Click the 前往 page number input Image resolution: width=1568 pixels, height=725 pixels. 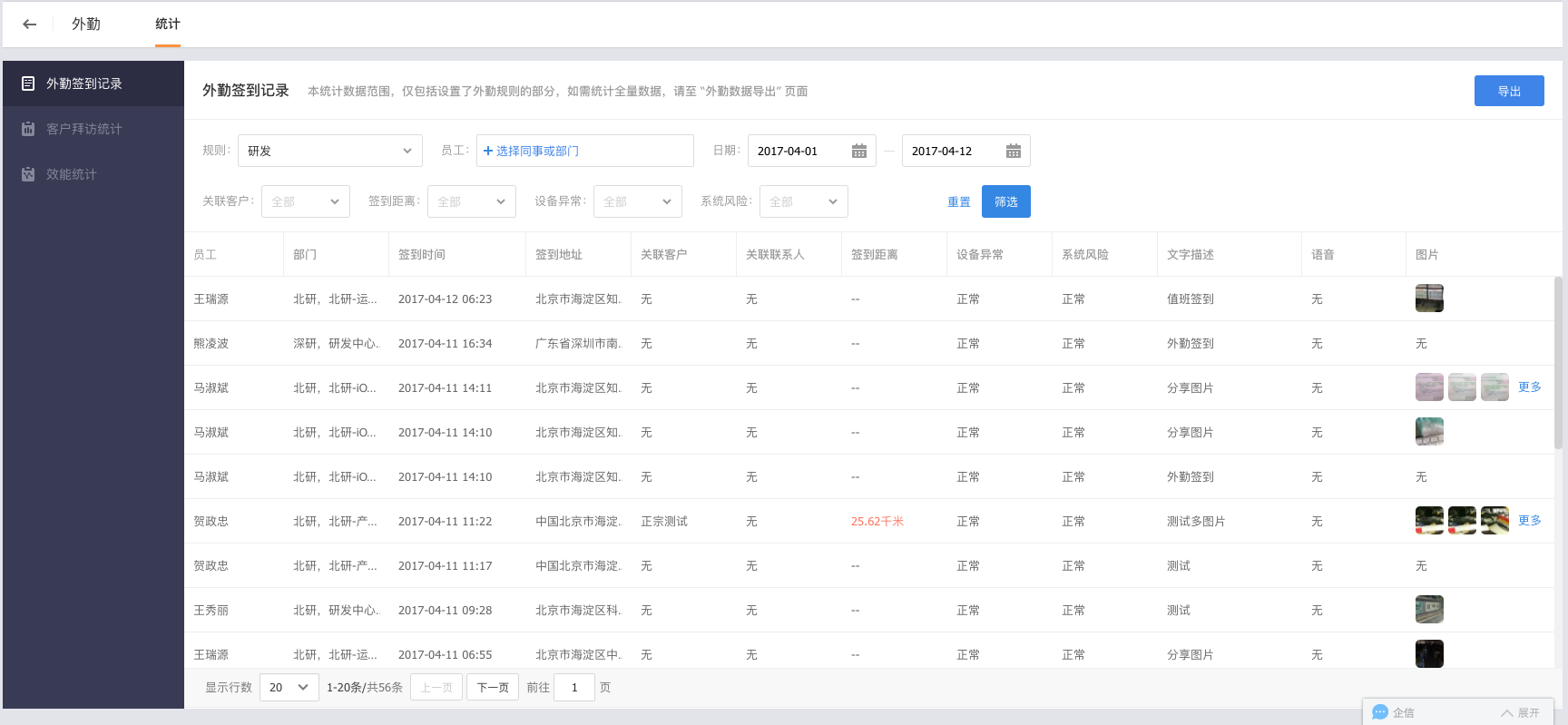574,687
